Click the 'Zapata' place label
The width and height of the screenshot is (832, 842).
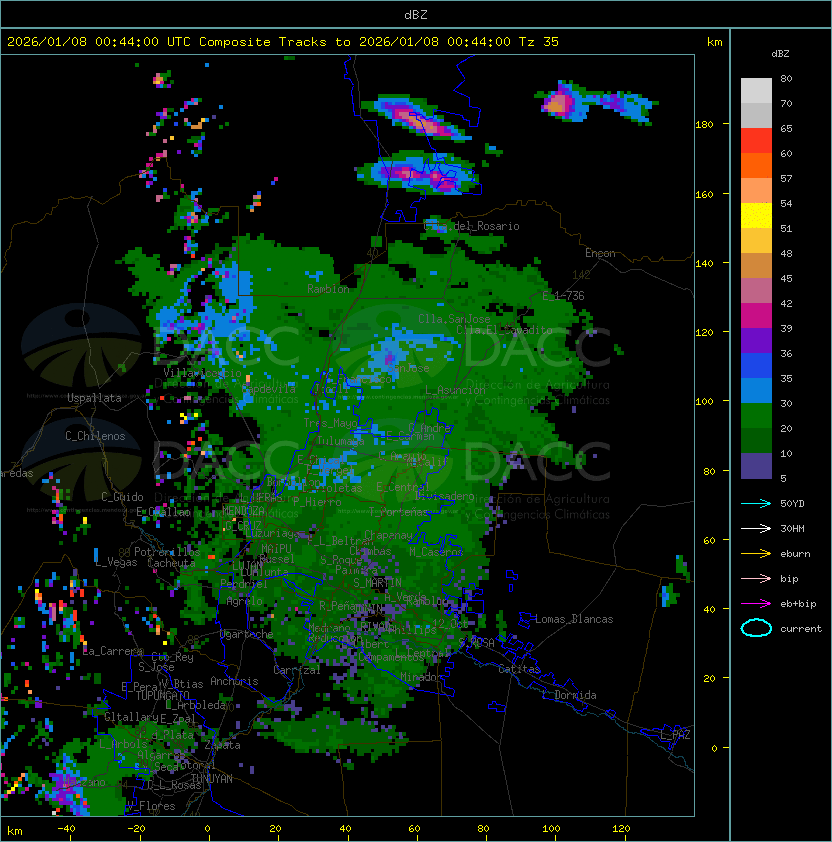(222, 745)
